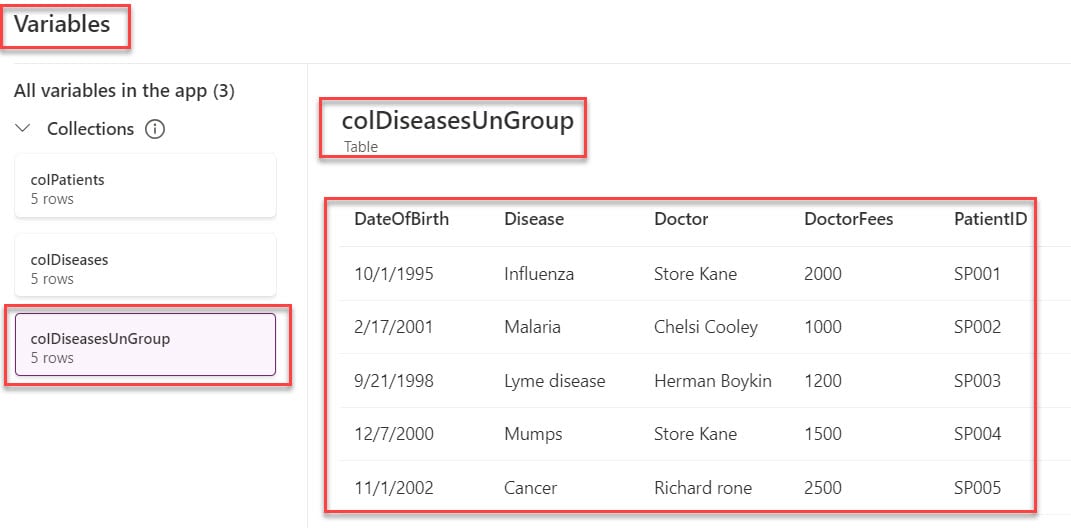Click the 2500 doctor fees cell
Viewport: 1071px width, 528px height.
tap(822, 488)
